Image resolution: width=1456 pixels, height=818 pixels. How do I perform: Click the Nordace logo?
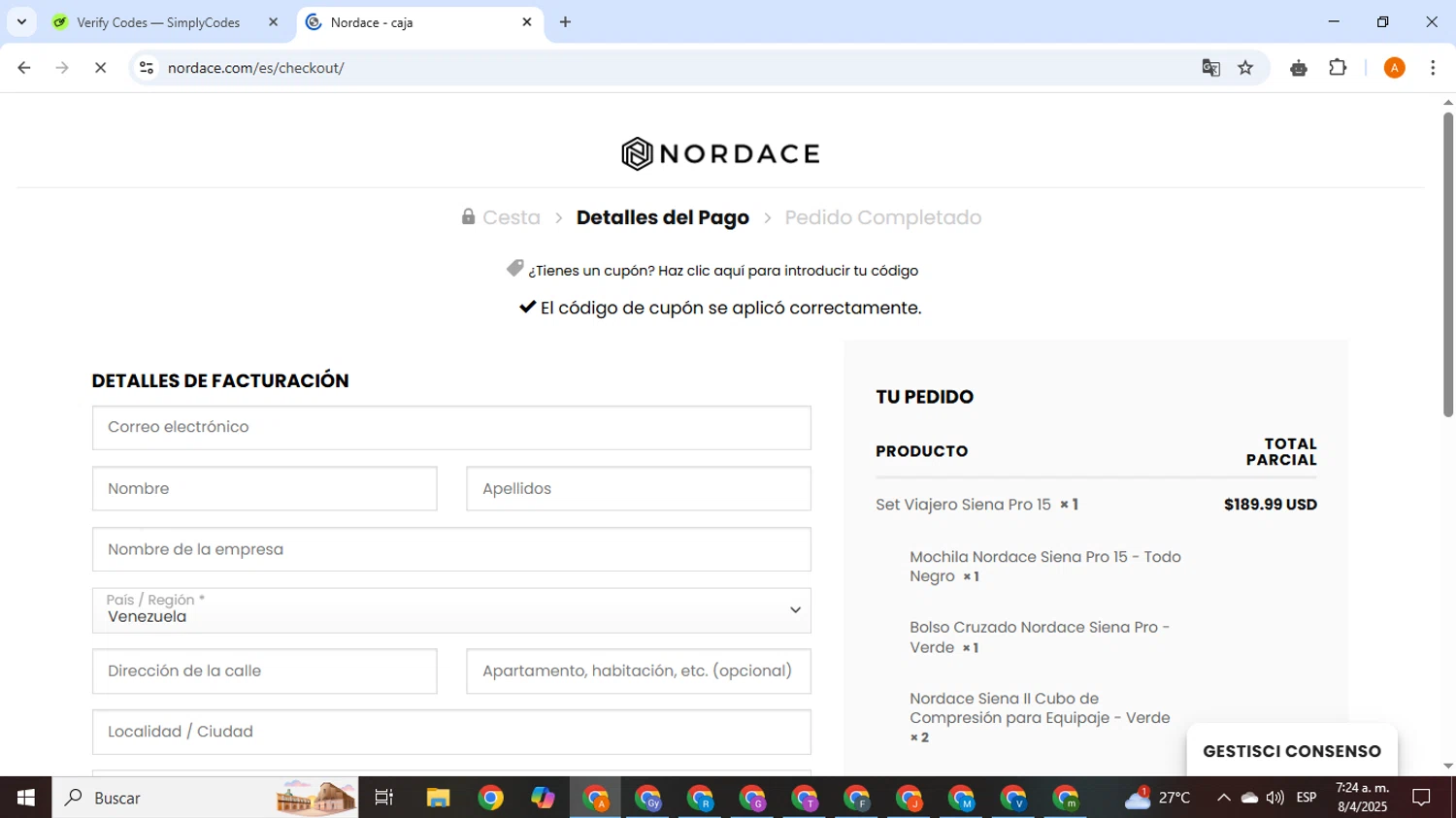pos(720,153)
